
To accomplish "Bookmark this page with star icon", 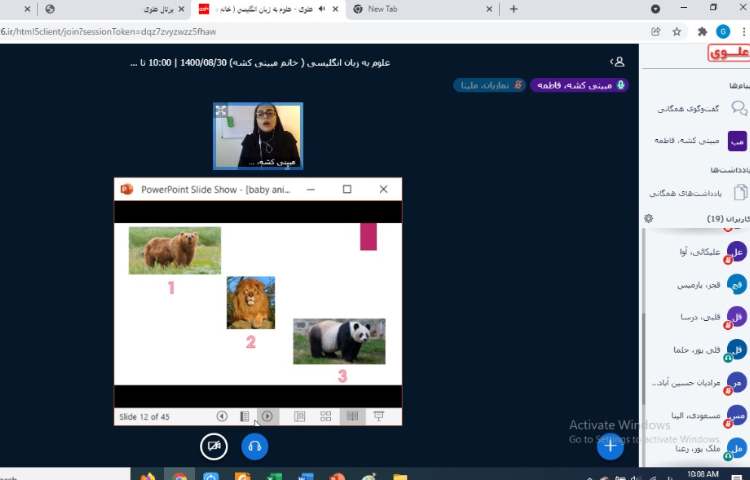I will (x=677, y=32).
